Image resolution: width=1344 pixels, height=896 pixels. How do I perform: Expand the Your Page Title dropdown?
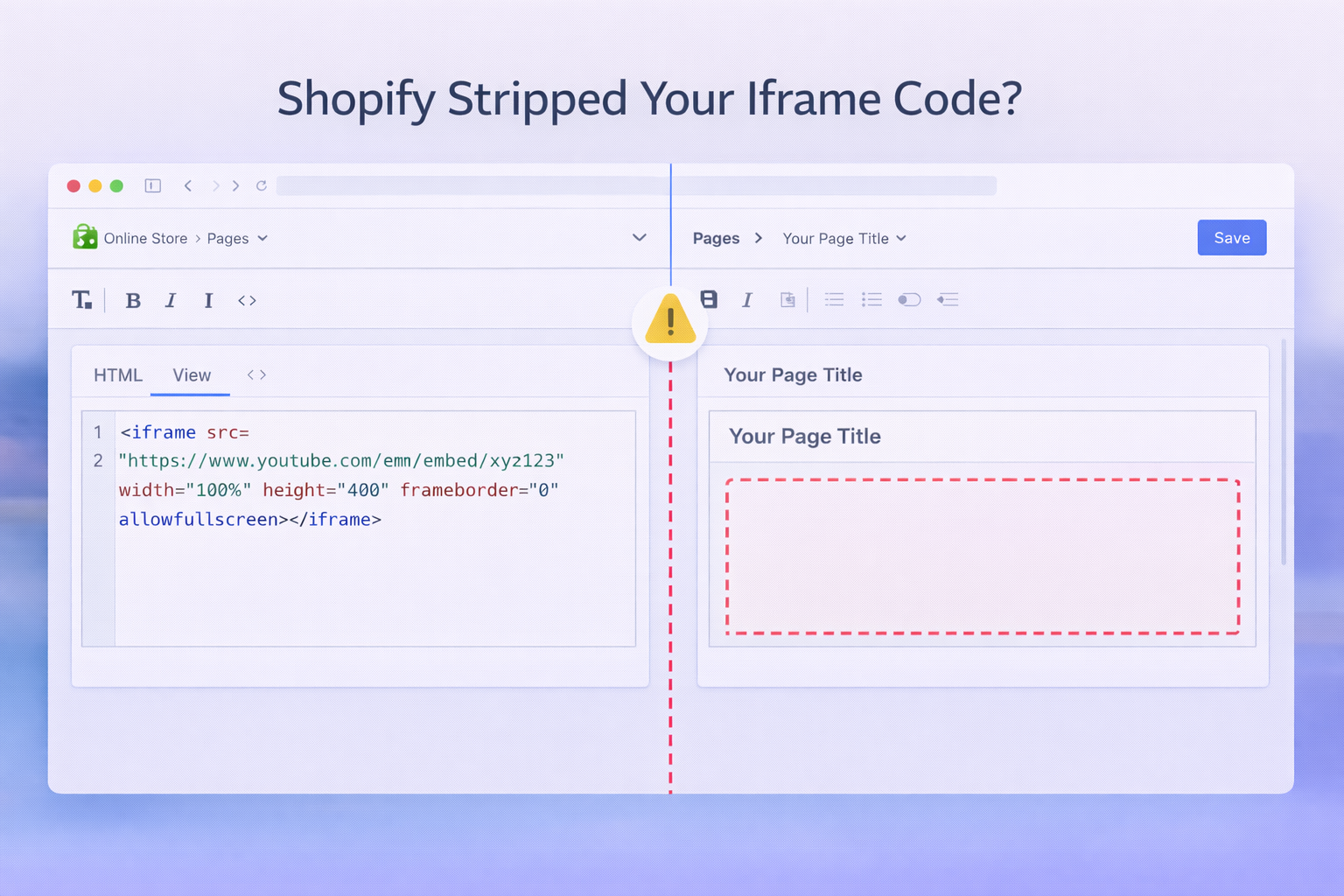[x=900, y=238]
